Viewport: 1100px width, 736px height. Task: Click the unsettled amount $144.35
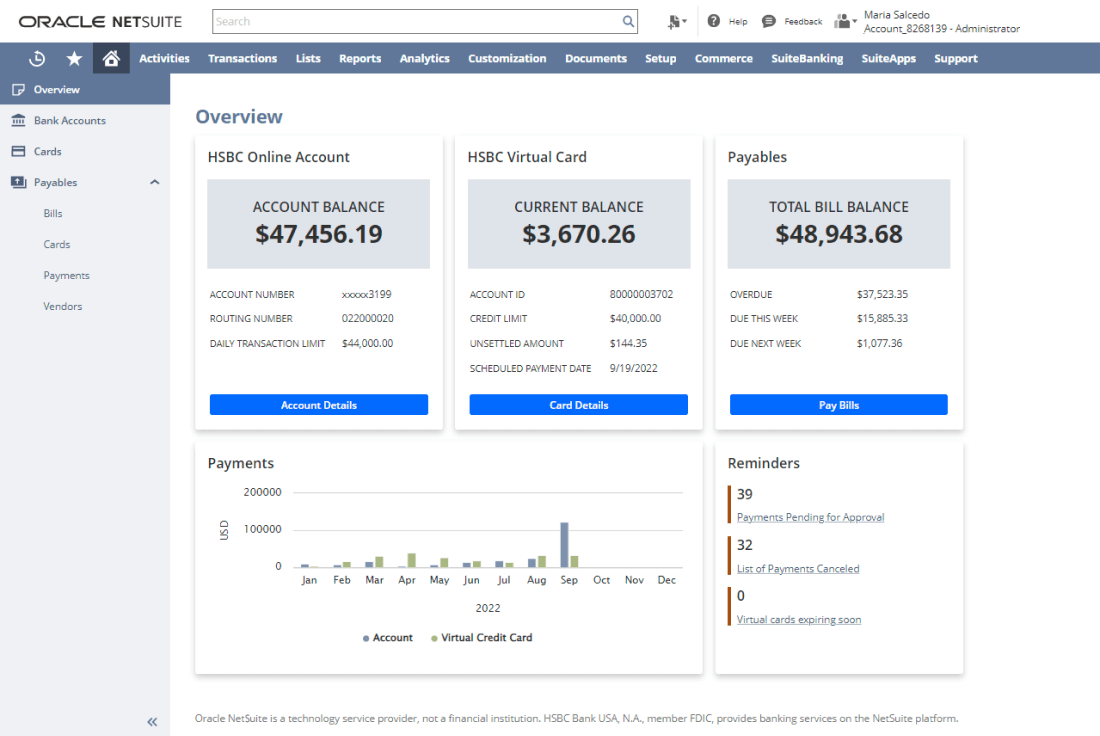point(628,344)
